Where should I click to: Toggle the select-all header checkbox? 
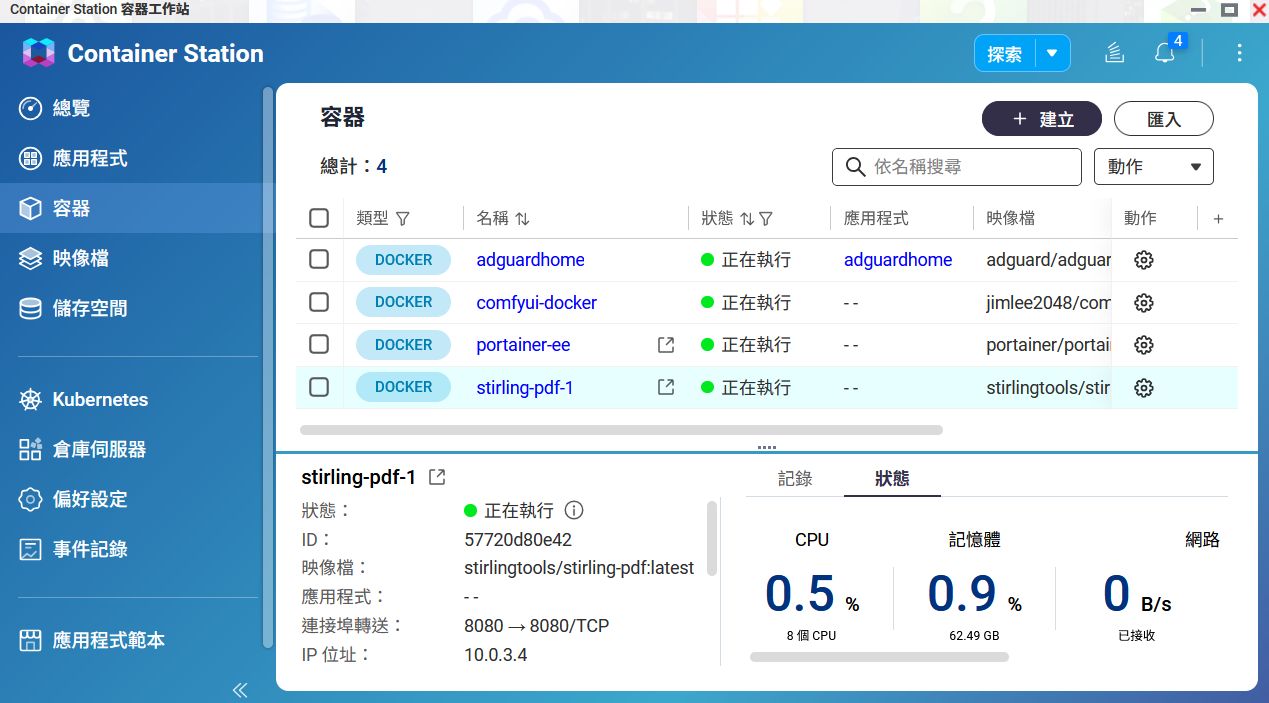pos(319,218)
